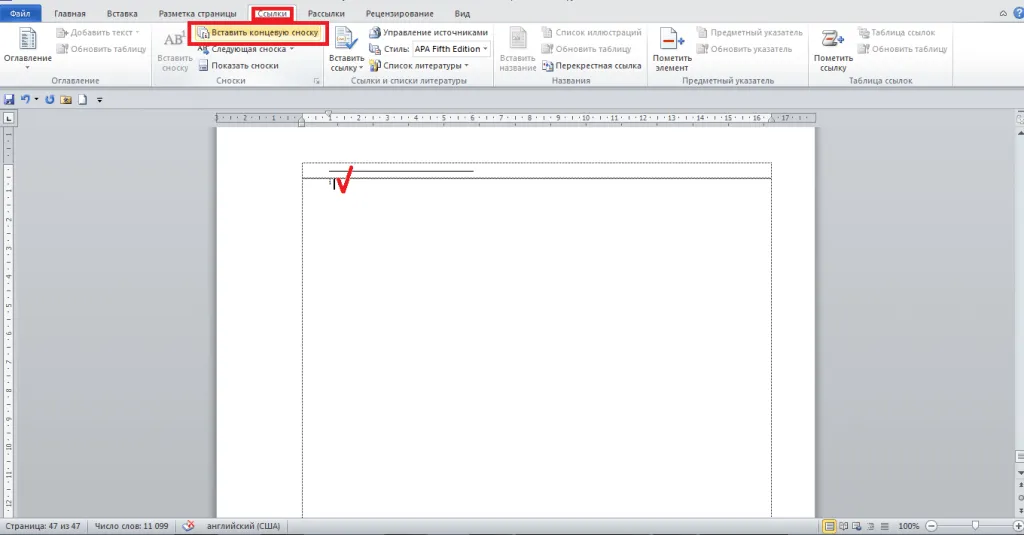The height and width of the screenshot is (535, 1024).
Task: Open the Сноски group dialog launcher
Action: click(317, 81)
